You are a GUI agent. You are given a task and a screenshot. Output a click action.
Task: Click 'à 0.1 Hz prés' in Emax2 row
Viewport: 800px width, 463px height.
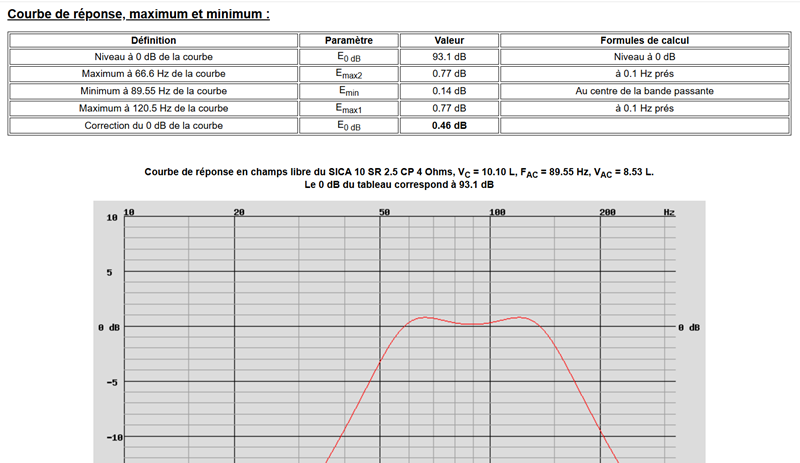[645, 74]
